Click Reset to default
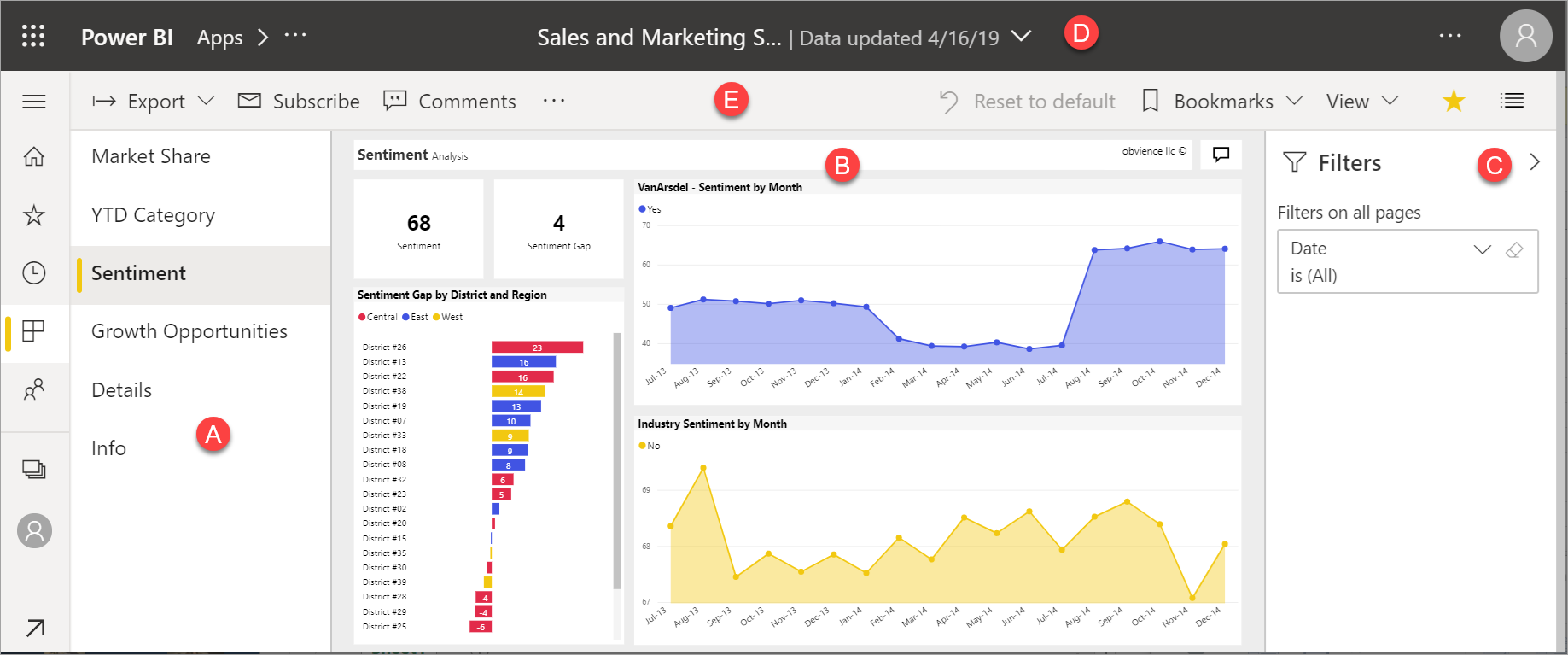The height and width of the screenshot is (655, 1568). [1028, 101]
